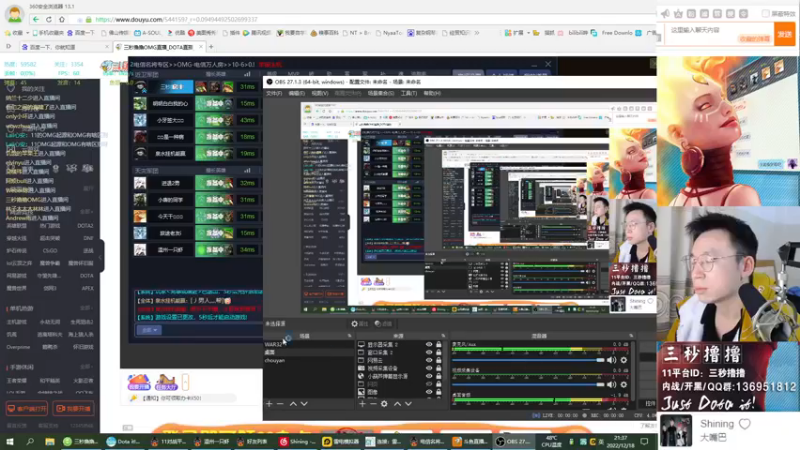The image size is (800, 450).
Task: Toggle visibility of the first source row
Action: pyautogui.click(x=429, y=344)
